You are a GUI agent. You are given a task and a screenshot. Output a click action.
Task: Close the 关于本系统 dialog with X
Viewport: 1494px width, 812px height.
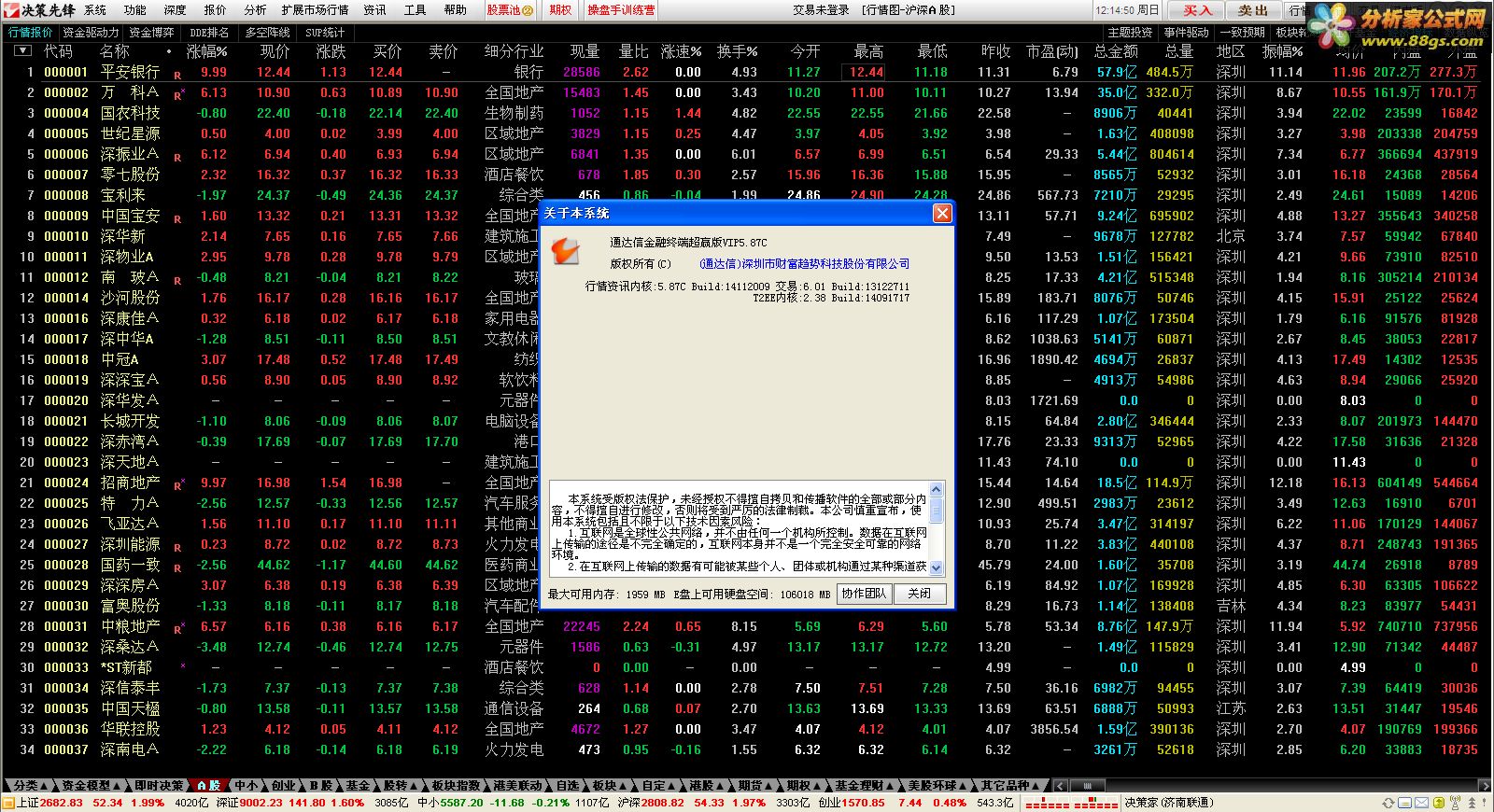[x=942, y=214]
